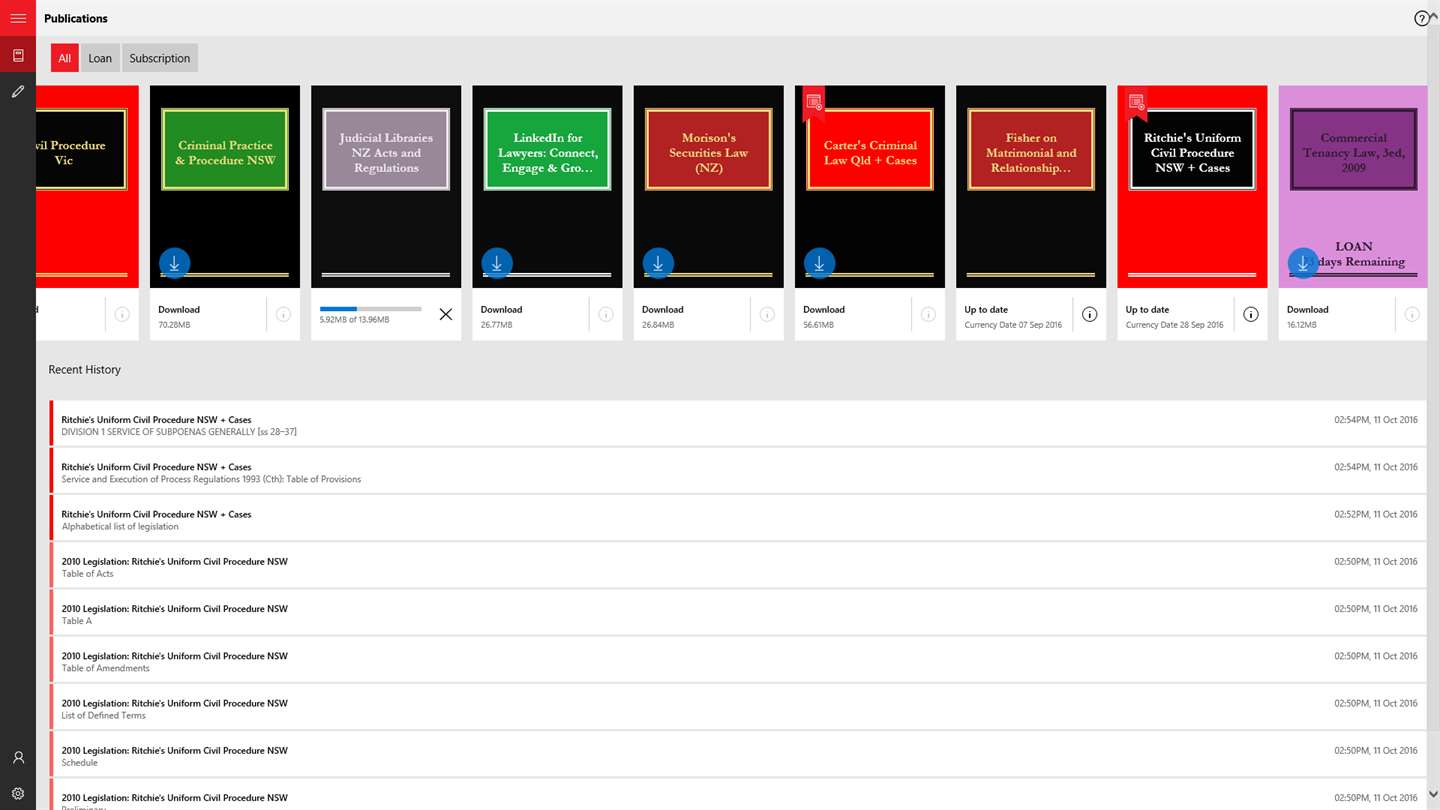Click Download label under Commercial Tenancy Law
The image size is (1440, 810).
[x=1307, y=309]
